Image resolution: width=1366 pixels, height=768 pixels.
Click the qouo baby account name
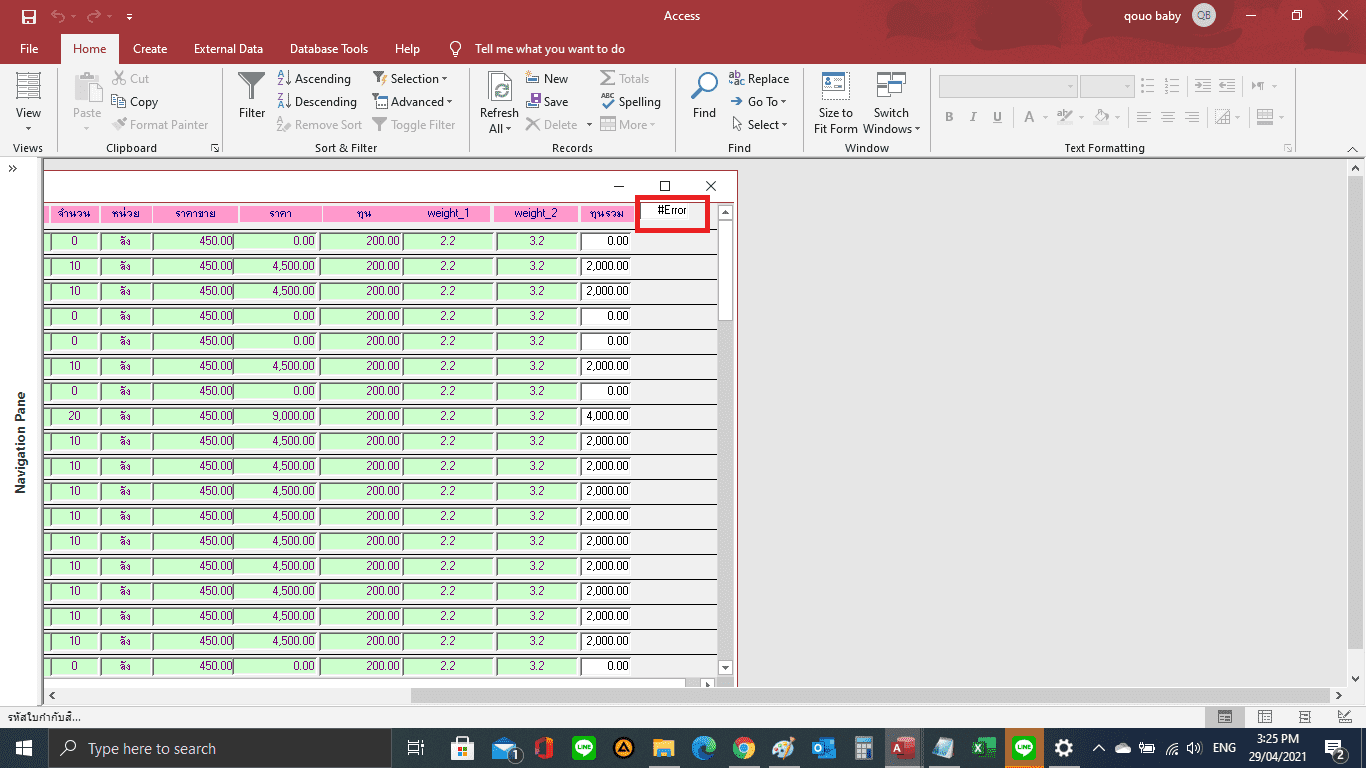[x=1153, y=16]
